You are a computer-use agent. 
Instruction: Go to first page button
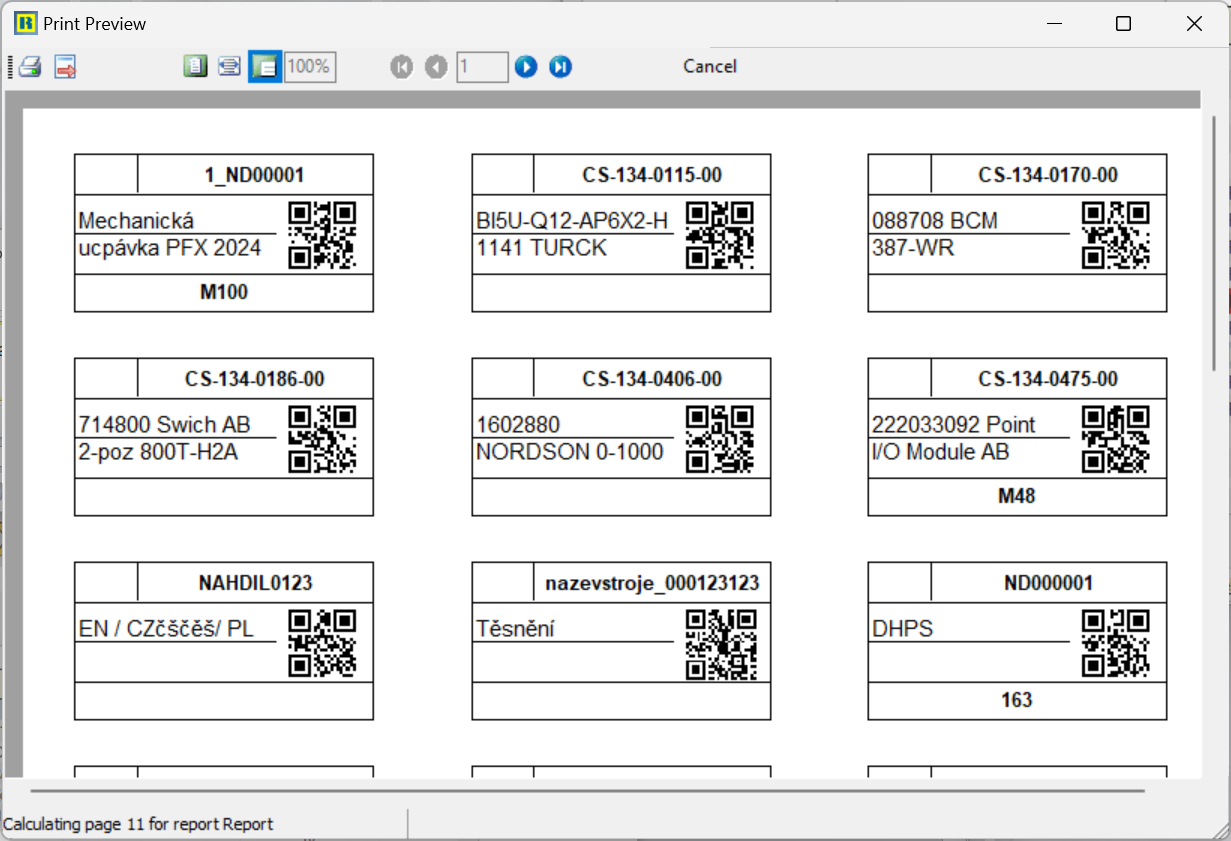click(402, 67)
